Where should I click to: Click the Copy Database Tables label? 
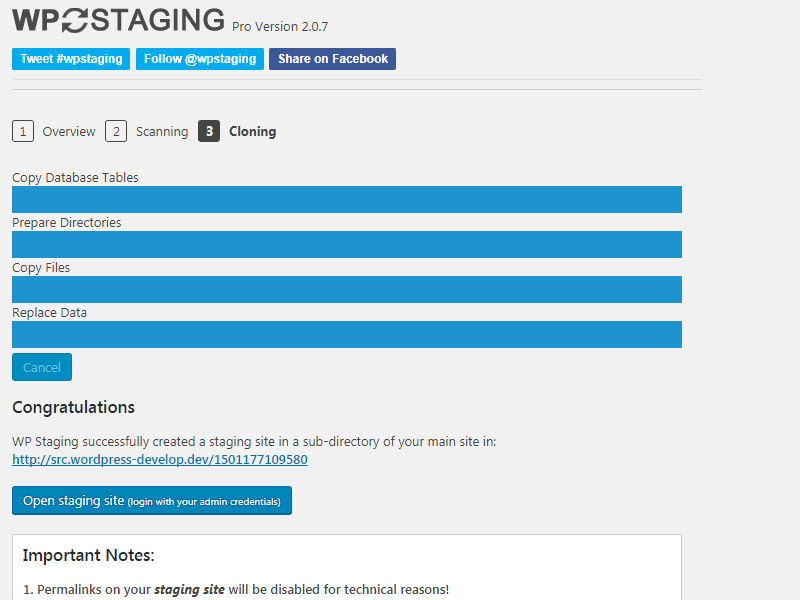pyautogui.click(x=75, y=178)
